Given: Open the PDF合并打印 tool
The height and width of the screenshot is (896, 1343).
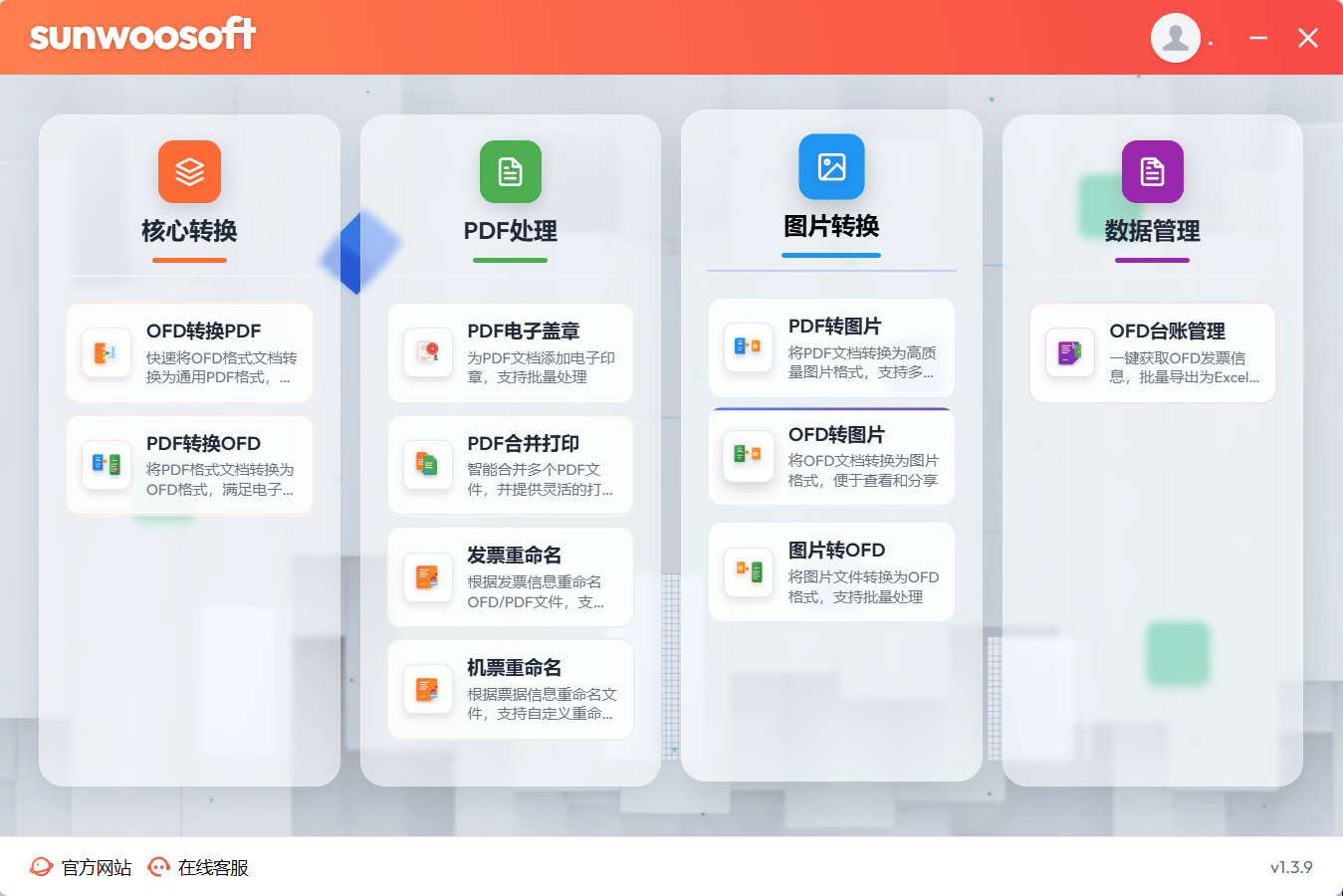Looking at the screenshot, I should point(510,465).
